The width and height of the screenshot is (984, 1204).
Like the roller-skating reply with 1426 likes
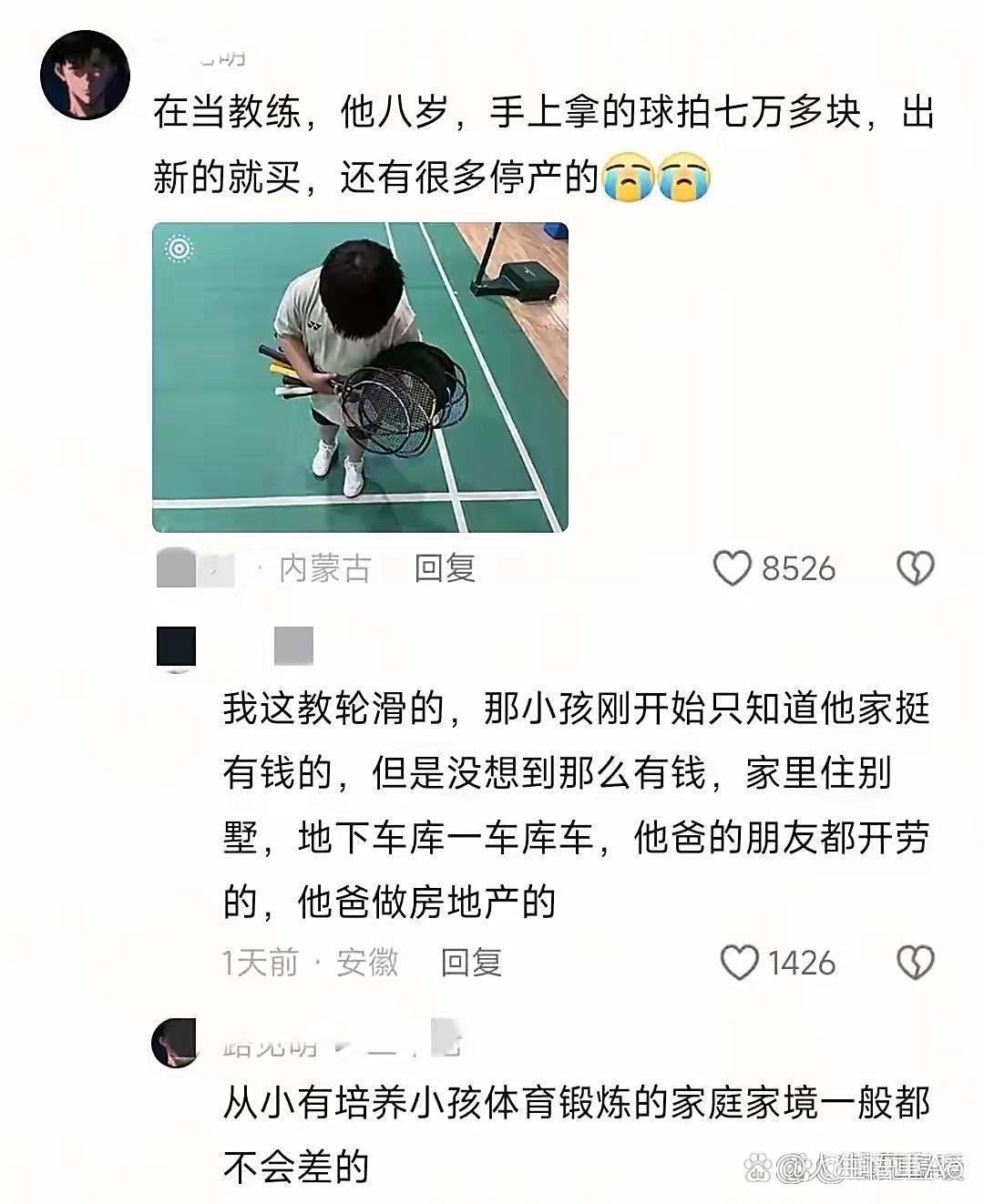[x=739, y=962]
